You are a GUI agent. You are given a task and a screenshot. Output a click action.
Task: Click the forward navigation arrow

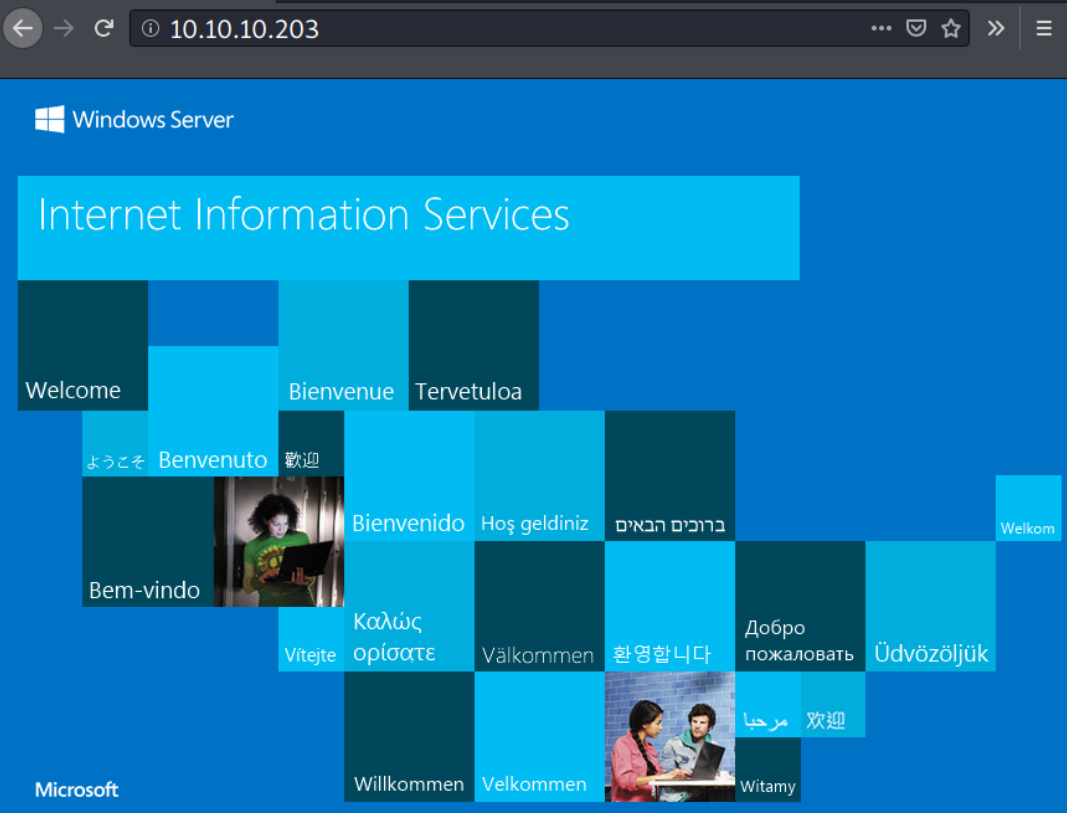[x=64, y=29]
